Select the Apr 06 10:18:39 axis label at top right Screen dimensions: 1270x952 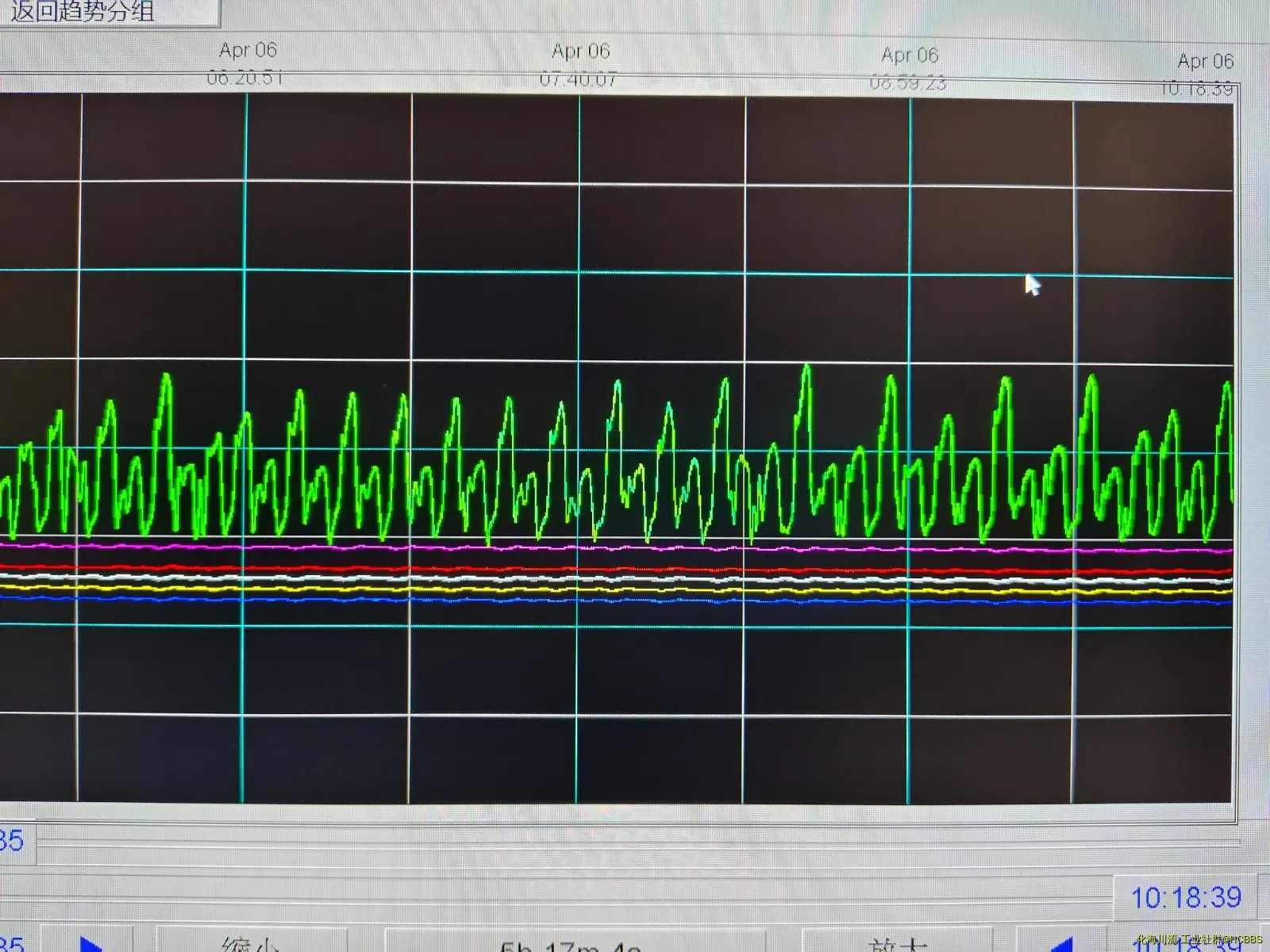click(x=1203, y=75)
